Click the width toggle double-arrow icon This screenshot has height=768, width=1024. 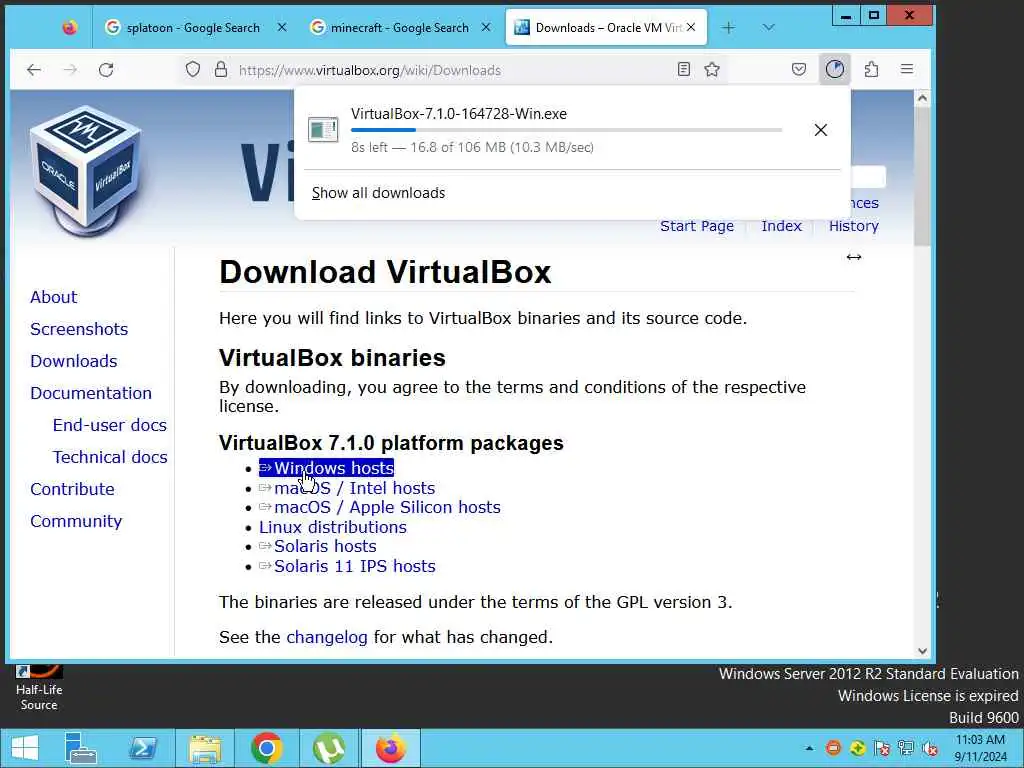click(854, 257)
